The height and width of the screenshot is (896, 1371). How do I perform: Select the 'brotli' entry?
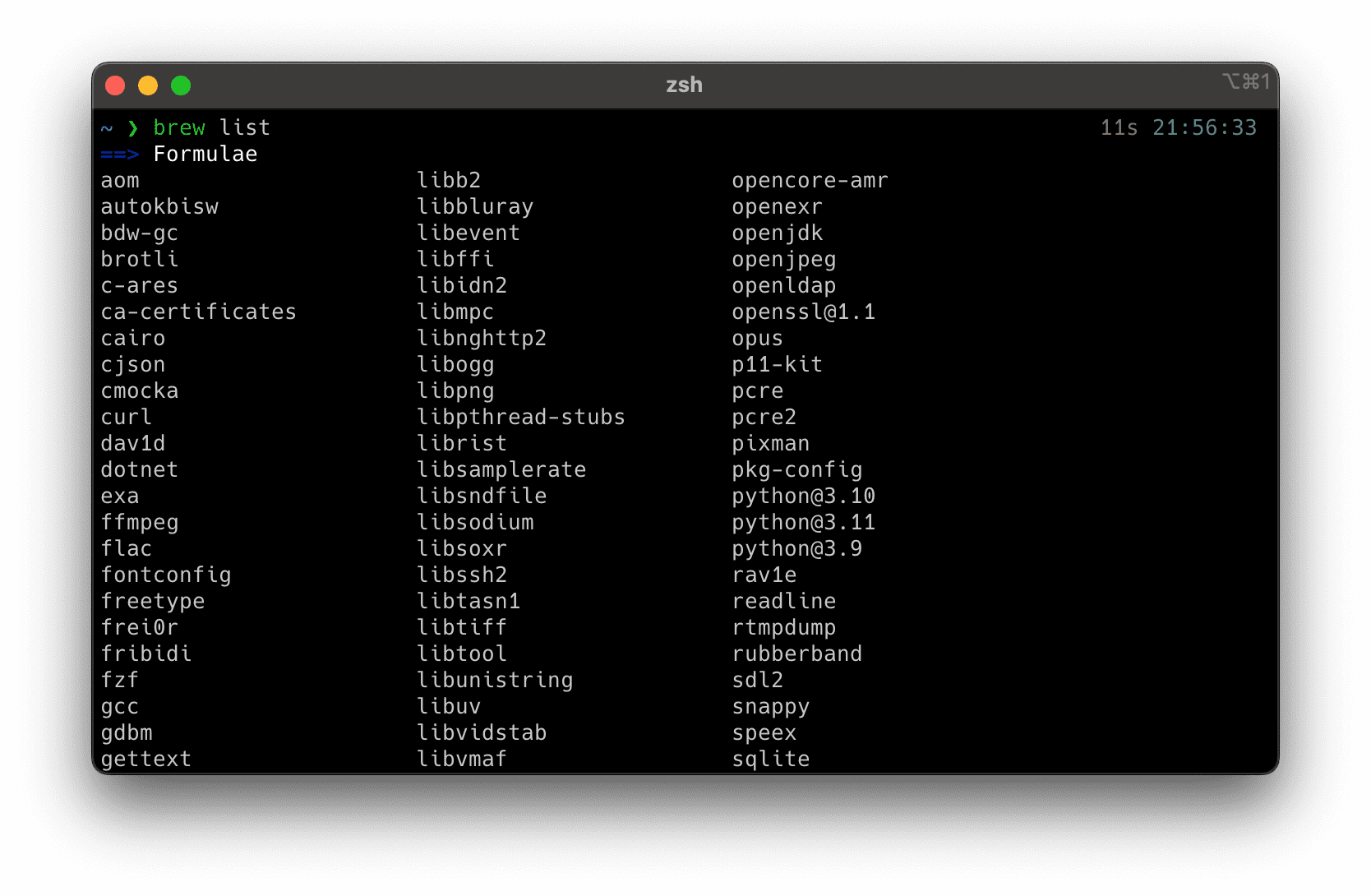click(x=140, y=260)
